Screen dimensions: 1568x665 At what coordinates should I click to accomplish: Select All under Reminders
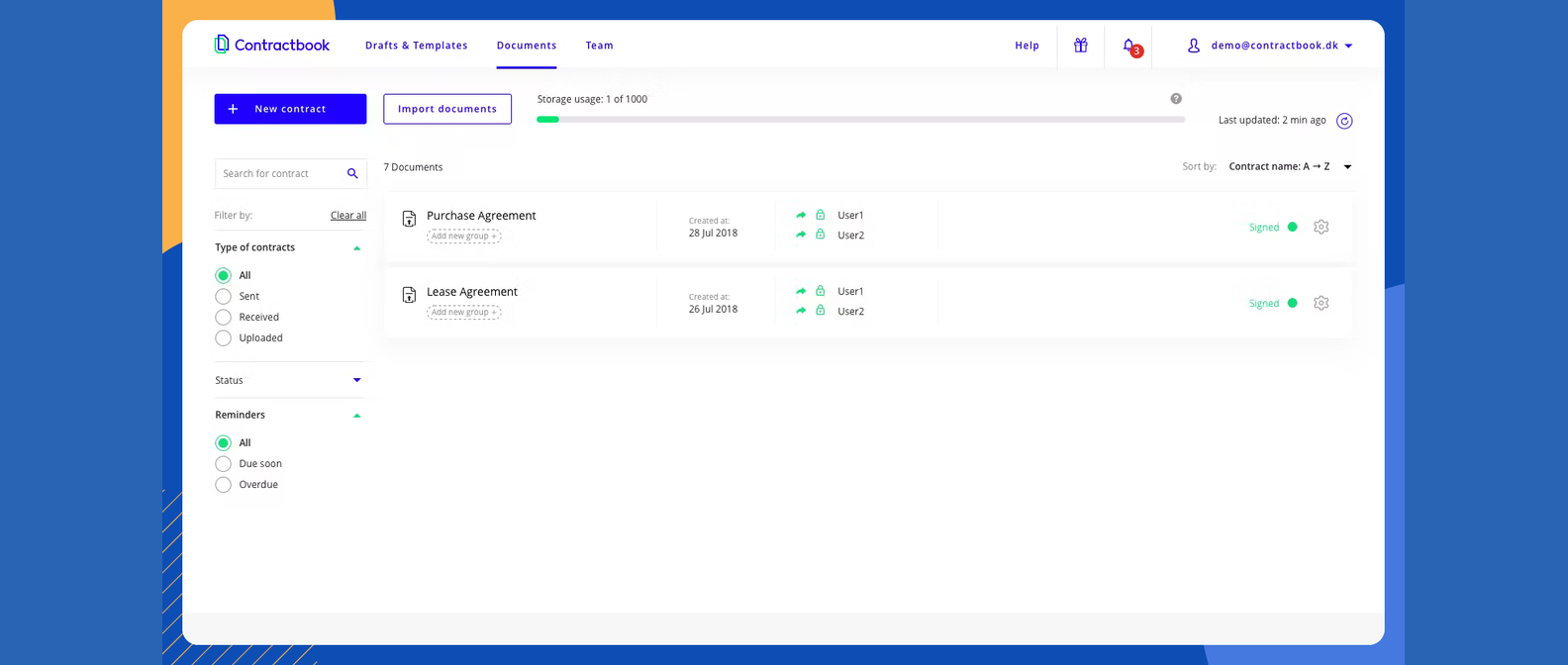223,442
